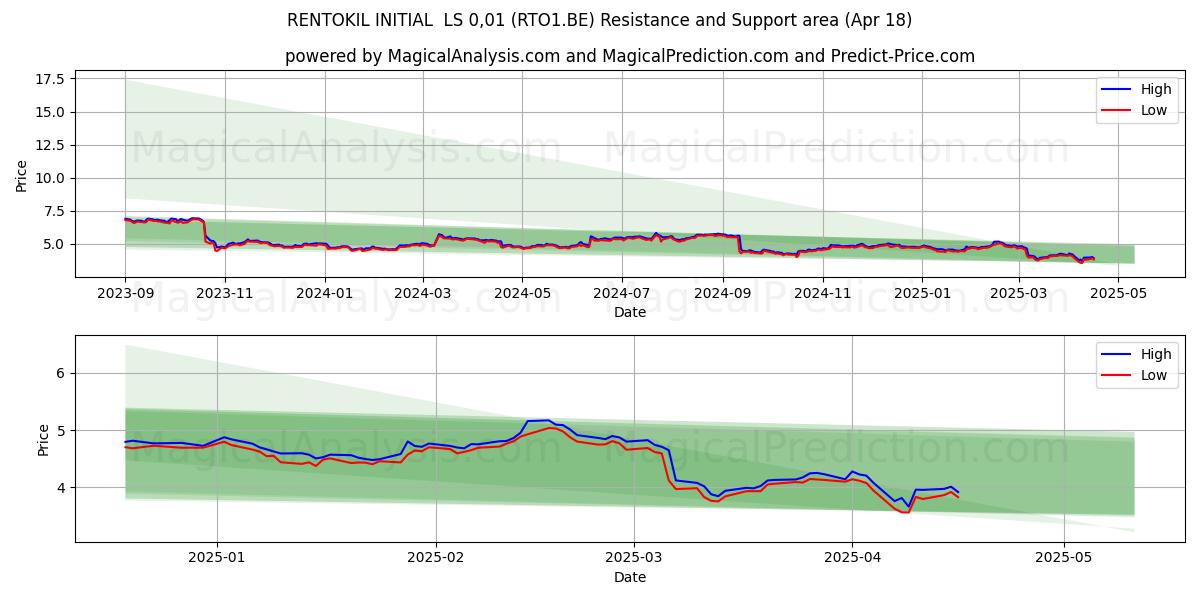Click the 2024-03 date tick label
This screenshot has width=1200, height=600.
(x=422, y=293)
